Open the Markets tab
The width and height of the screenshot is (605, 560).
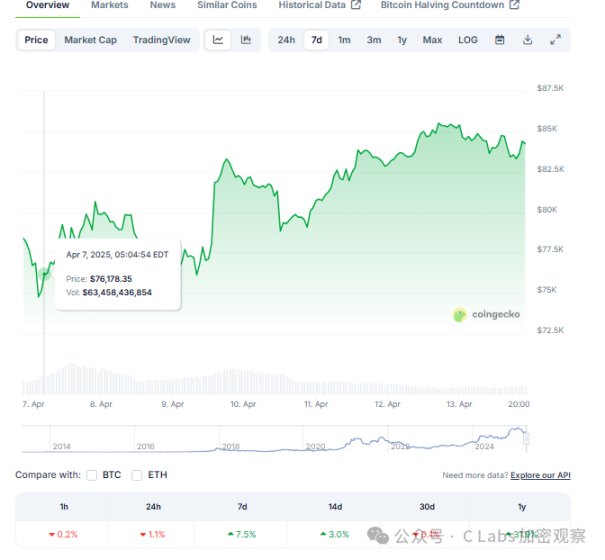pyautogui.click(x=109, y=5)
